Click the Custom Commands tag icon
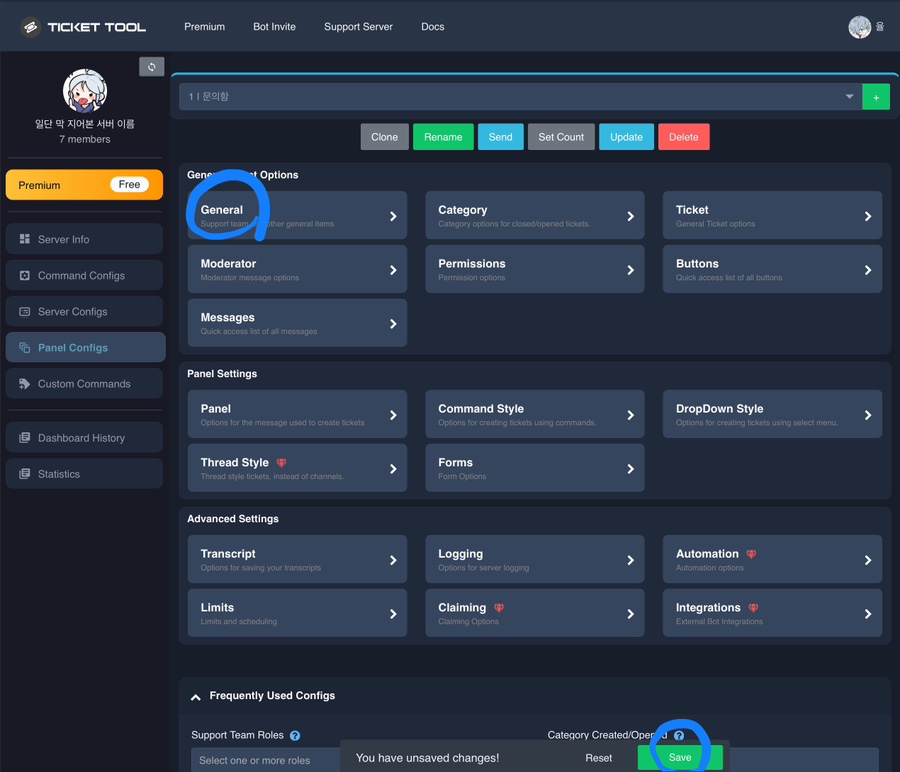Viewport: 900px width, 772px height. click(x=25, y=383)
